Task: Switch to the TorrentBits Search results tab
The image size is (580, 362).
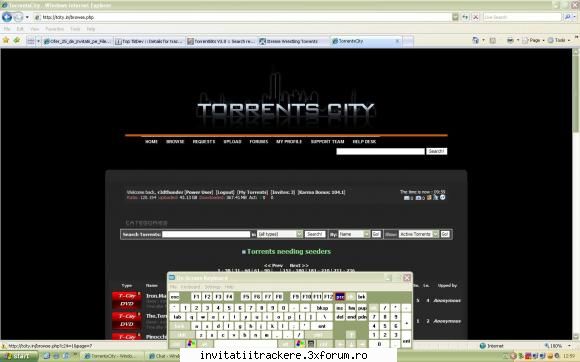Action: (x=221, y=41)
